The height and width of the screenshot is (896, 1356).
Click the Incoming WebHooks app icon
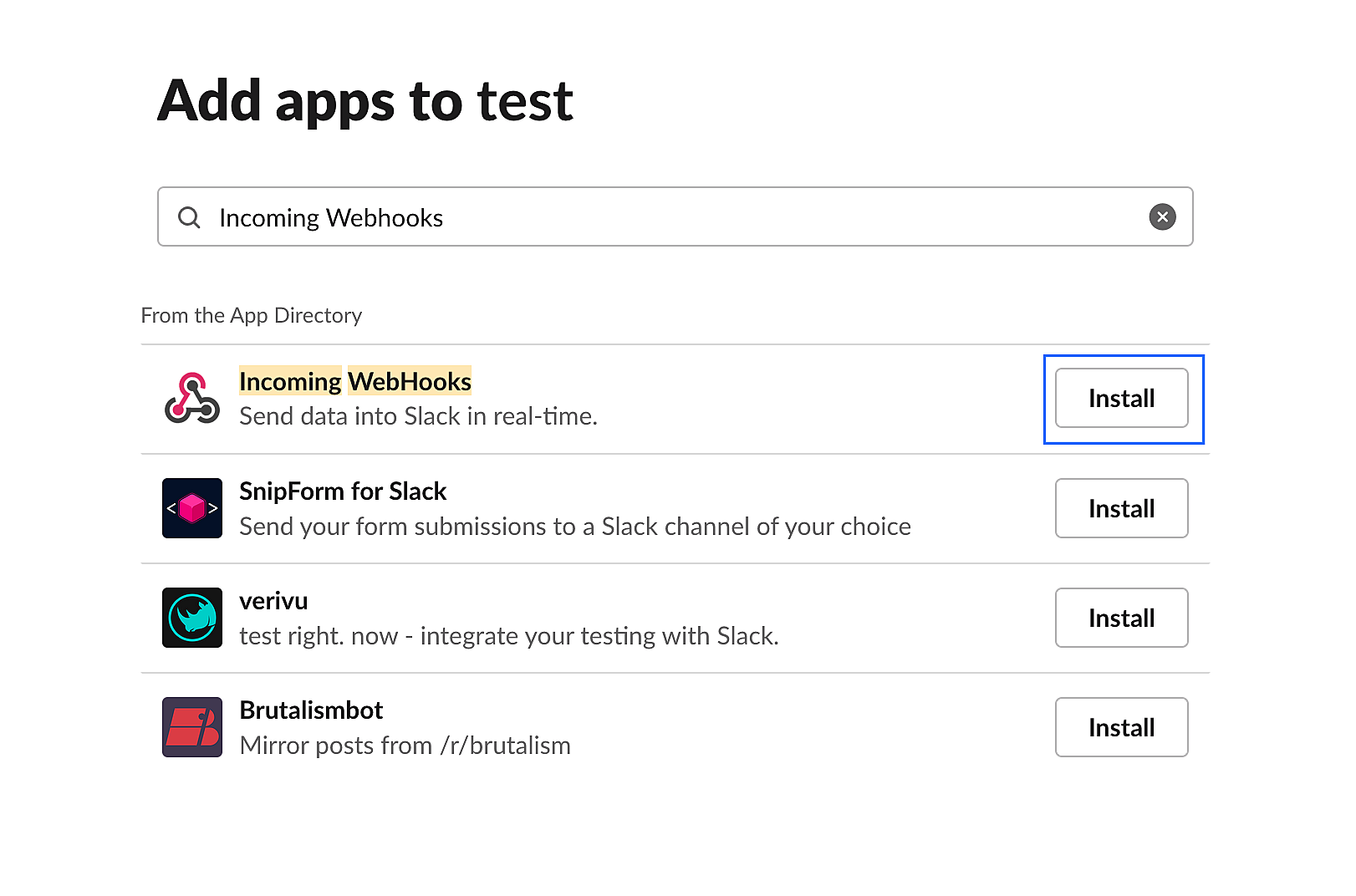(191, 399)
